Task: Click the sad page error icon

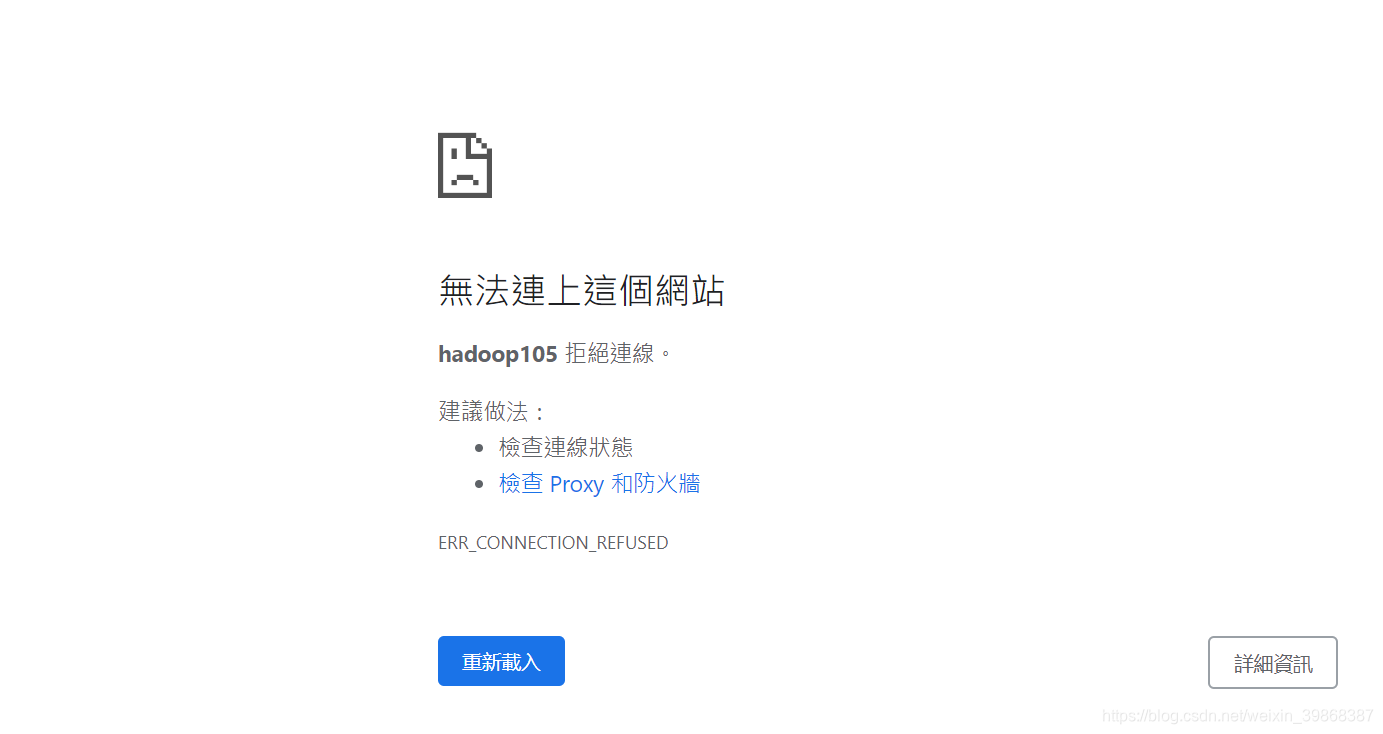Action: coord(465,165)
